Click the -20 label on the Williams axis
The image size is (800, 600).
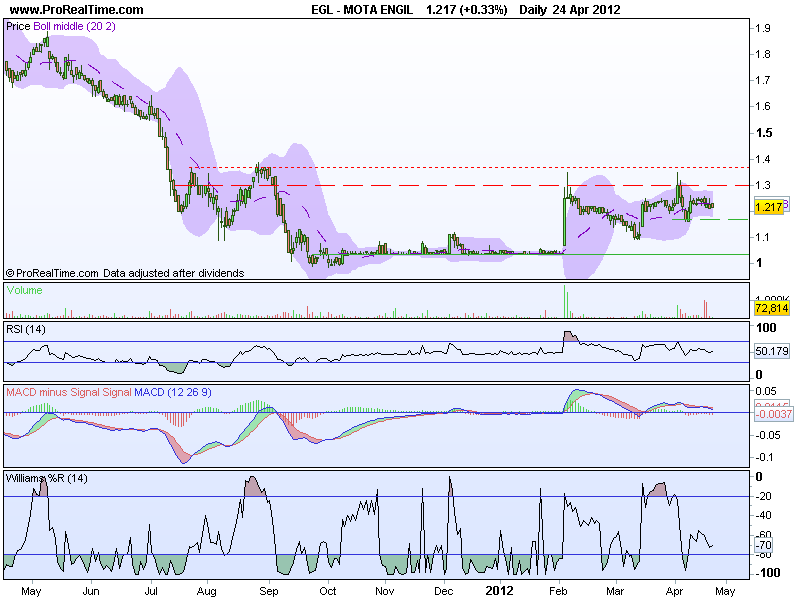point(764,496)
